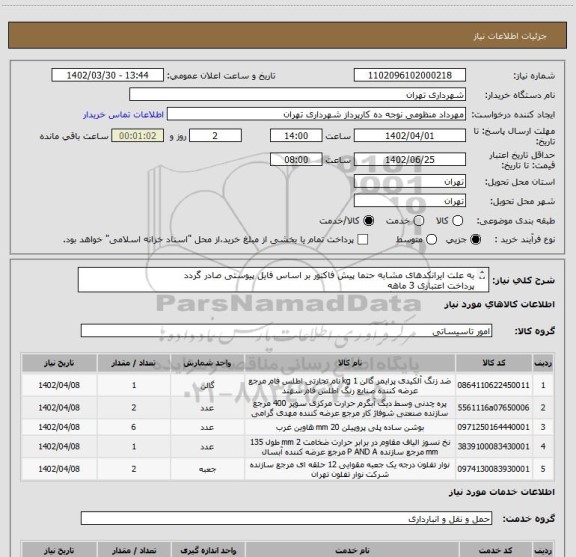This screenshot has width=576, height=557.
Task: Click the remaining days field showing 2
Action: (215, 136)
